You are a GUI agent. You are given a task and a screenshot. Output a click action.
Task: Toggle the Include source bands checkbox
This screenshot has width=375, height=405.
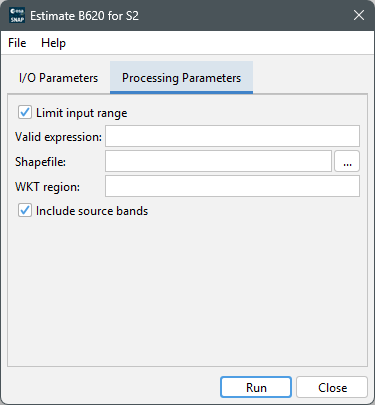click(x=25, y=210)
